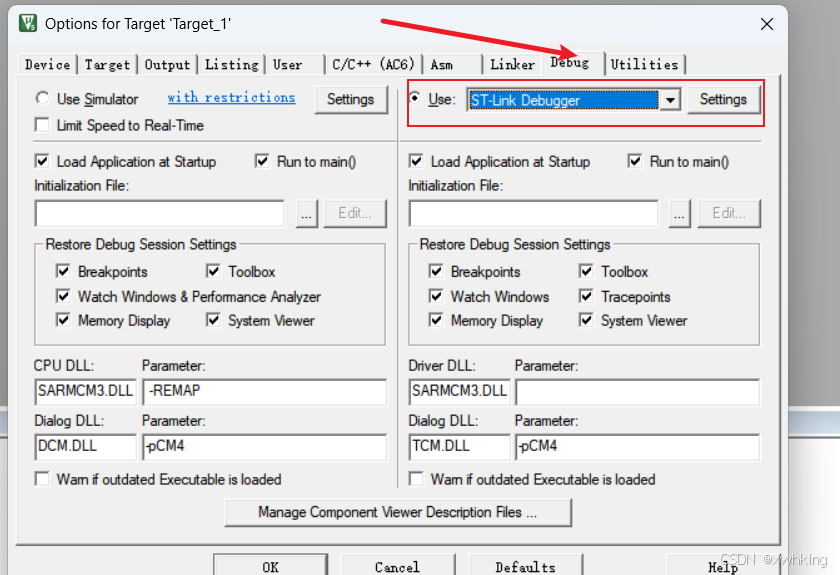Toggle simulator Breakpoints checkbox

pos(63,271)
